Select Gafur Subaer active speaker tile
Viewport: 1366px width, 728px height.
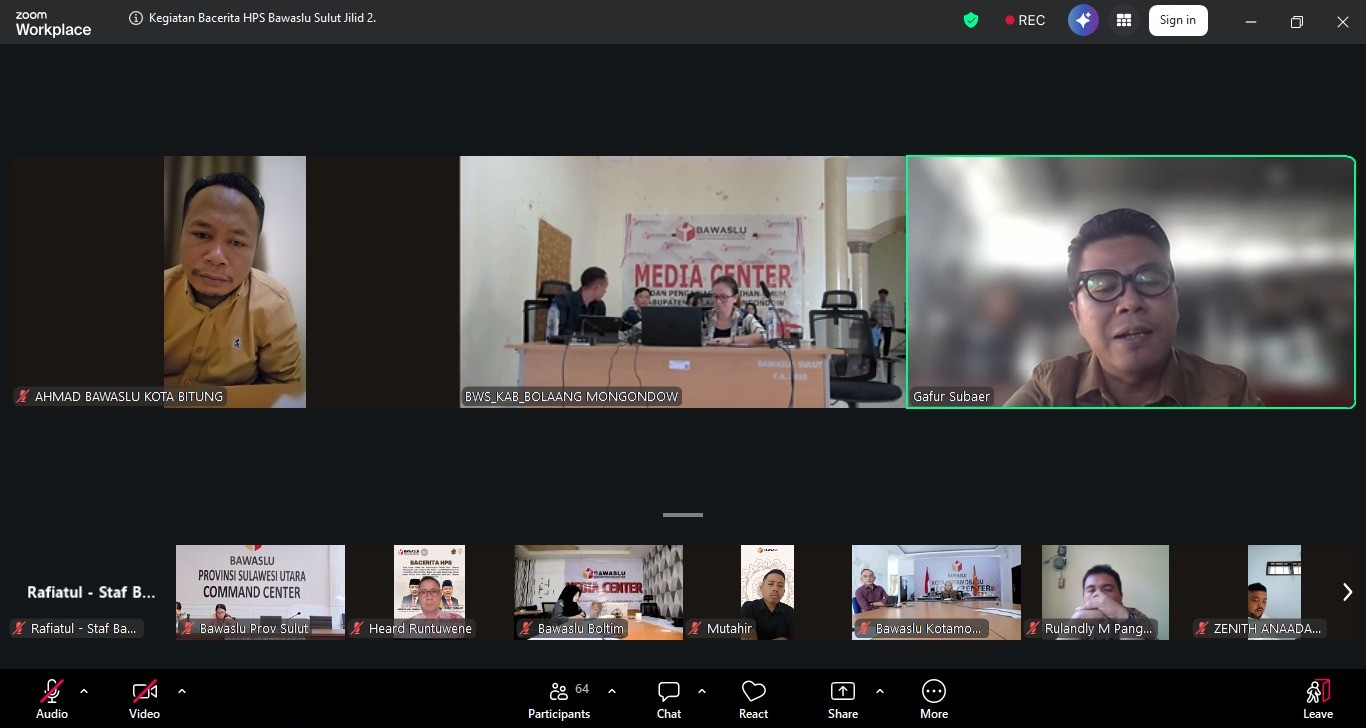(1131, 282)
